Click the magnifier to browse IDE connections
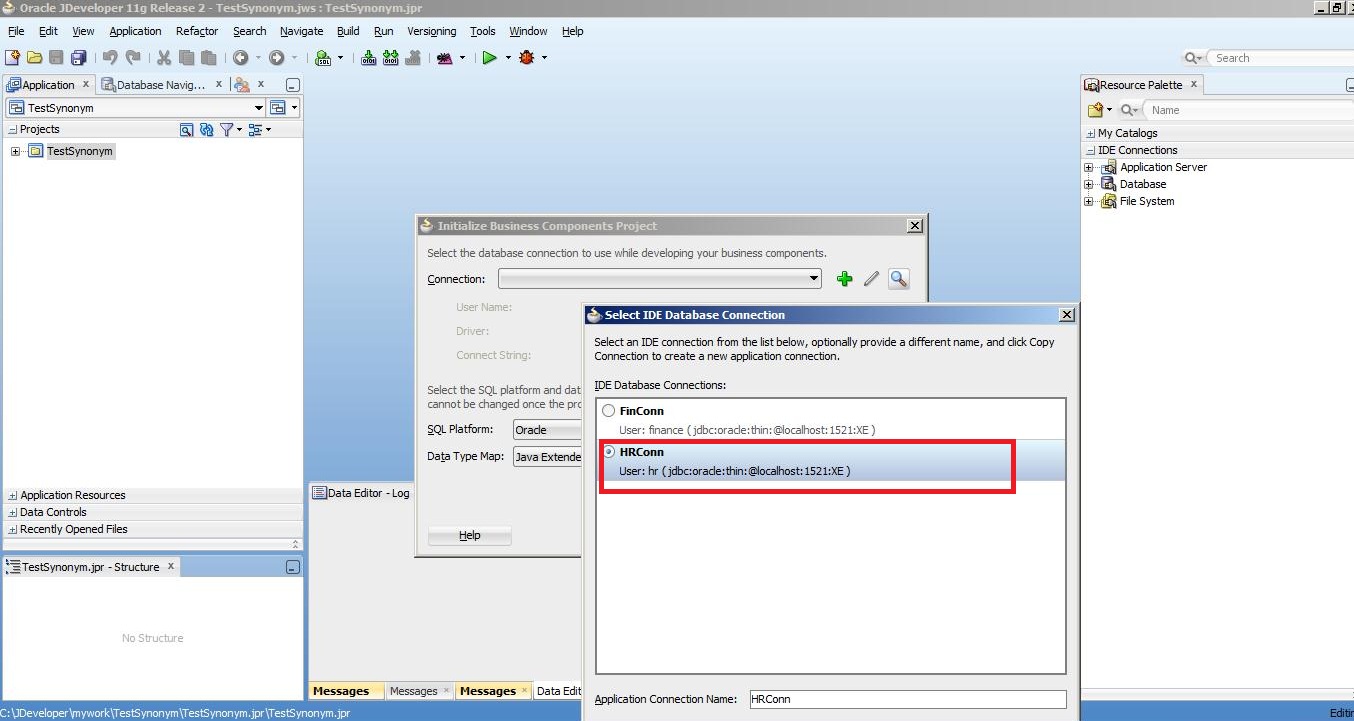This screenshot has height=721, width=1354. 899,279
